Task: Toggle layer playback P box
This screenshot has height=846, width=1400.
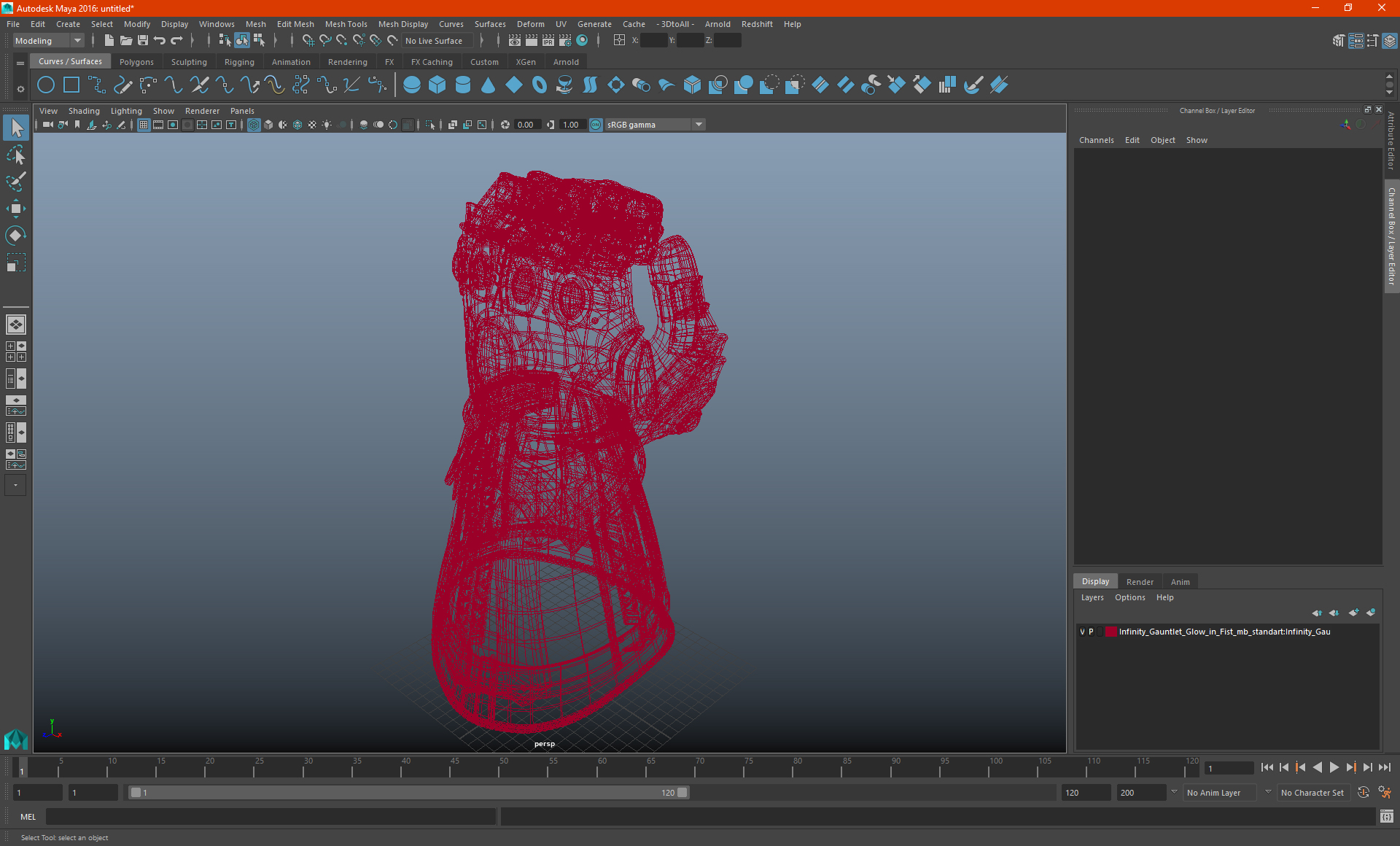Action: [x=1091, y=632]
